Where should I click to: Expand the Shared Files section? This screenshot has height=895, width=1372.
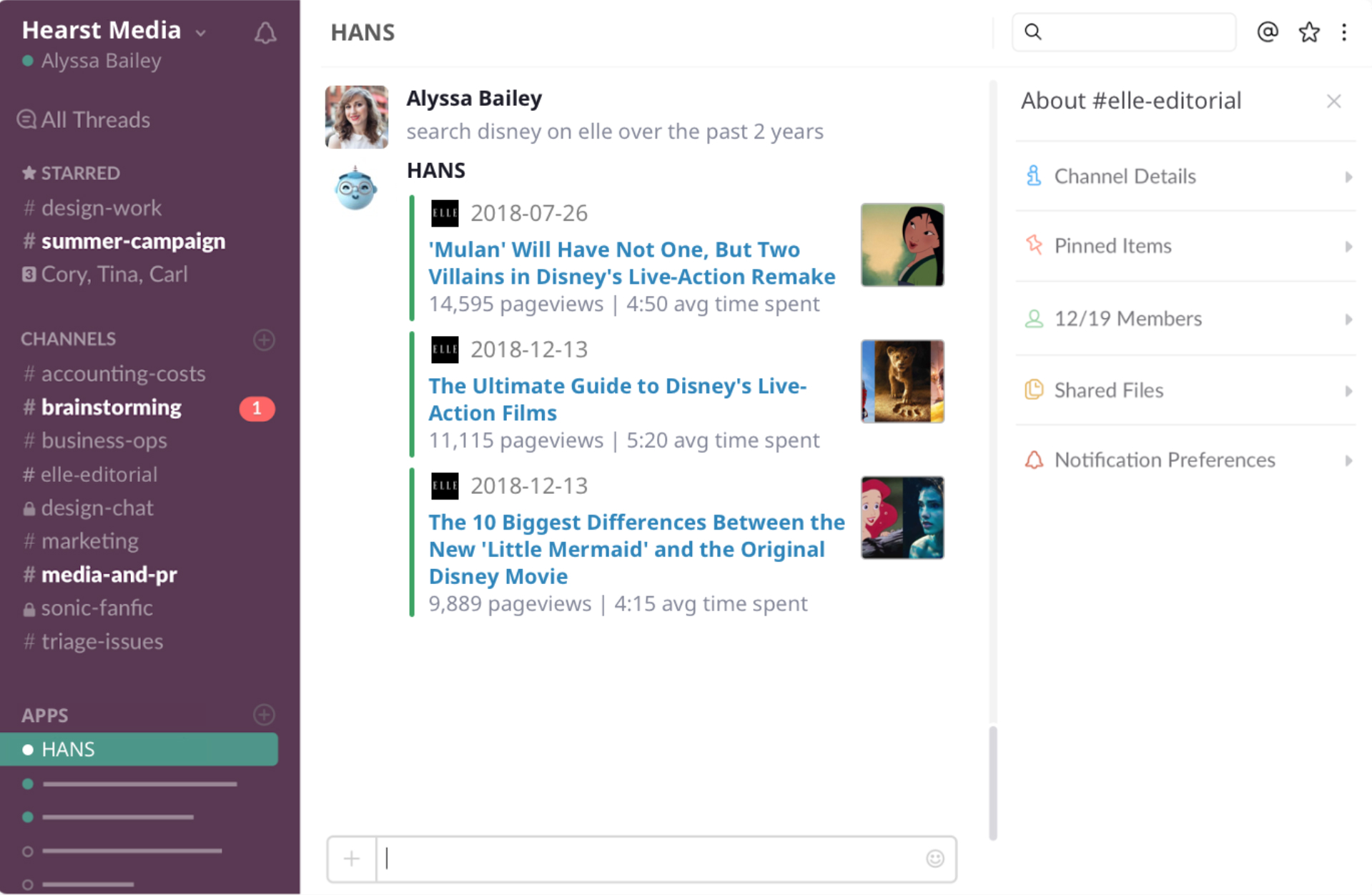point(1185,390)
